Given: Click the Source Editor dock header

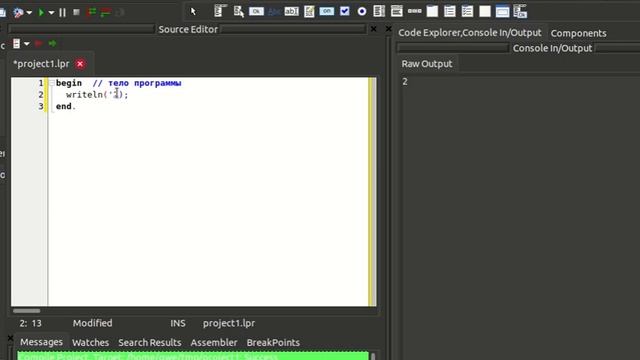Looking at the screenshot, I should pos(188,29).
